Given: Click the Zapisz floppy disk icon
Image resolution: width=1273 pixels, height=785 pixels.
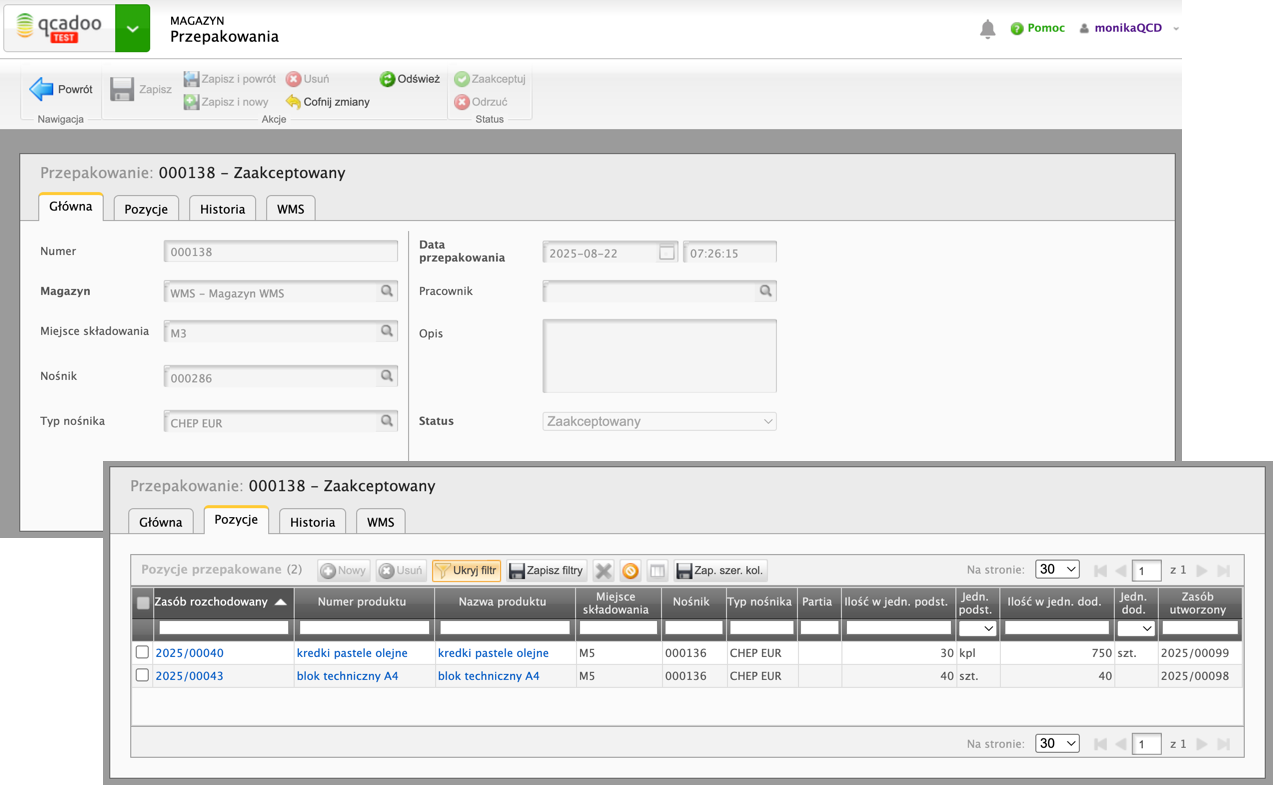Looking at the screenshot, I should pos(122,89).
